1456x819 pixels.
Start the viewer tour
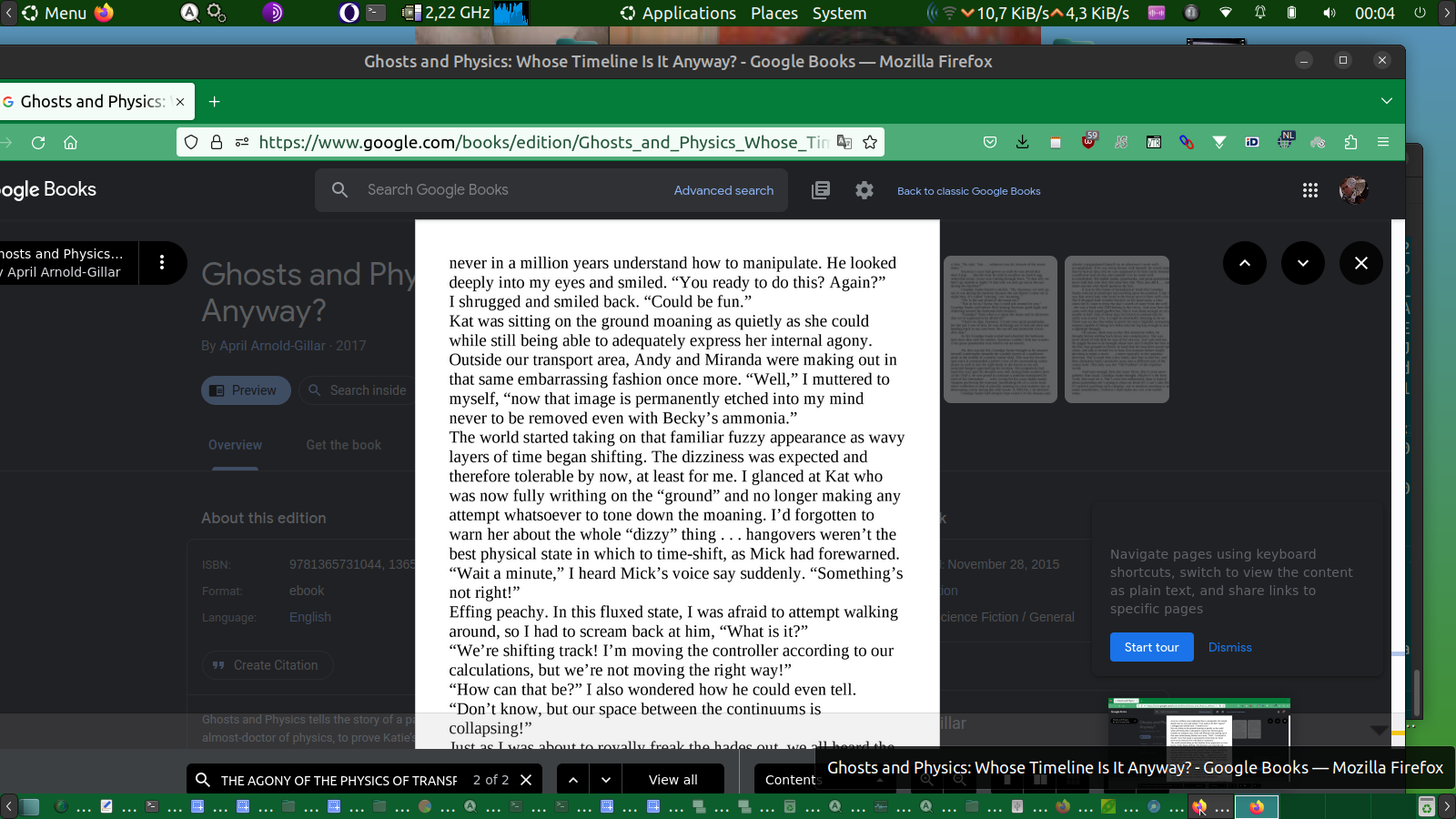[1152, 647]
